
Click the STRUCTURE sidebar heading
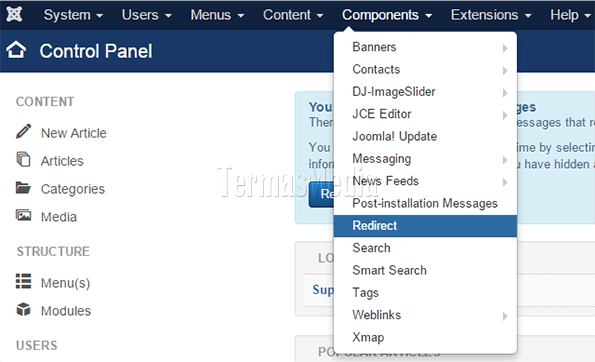pos(53,251)
